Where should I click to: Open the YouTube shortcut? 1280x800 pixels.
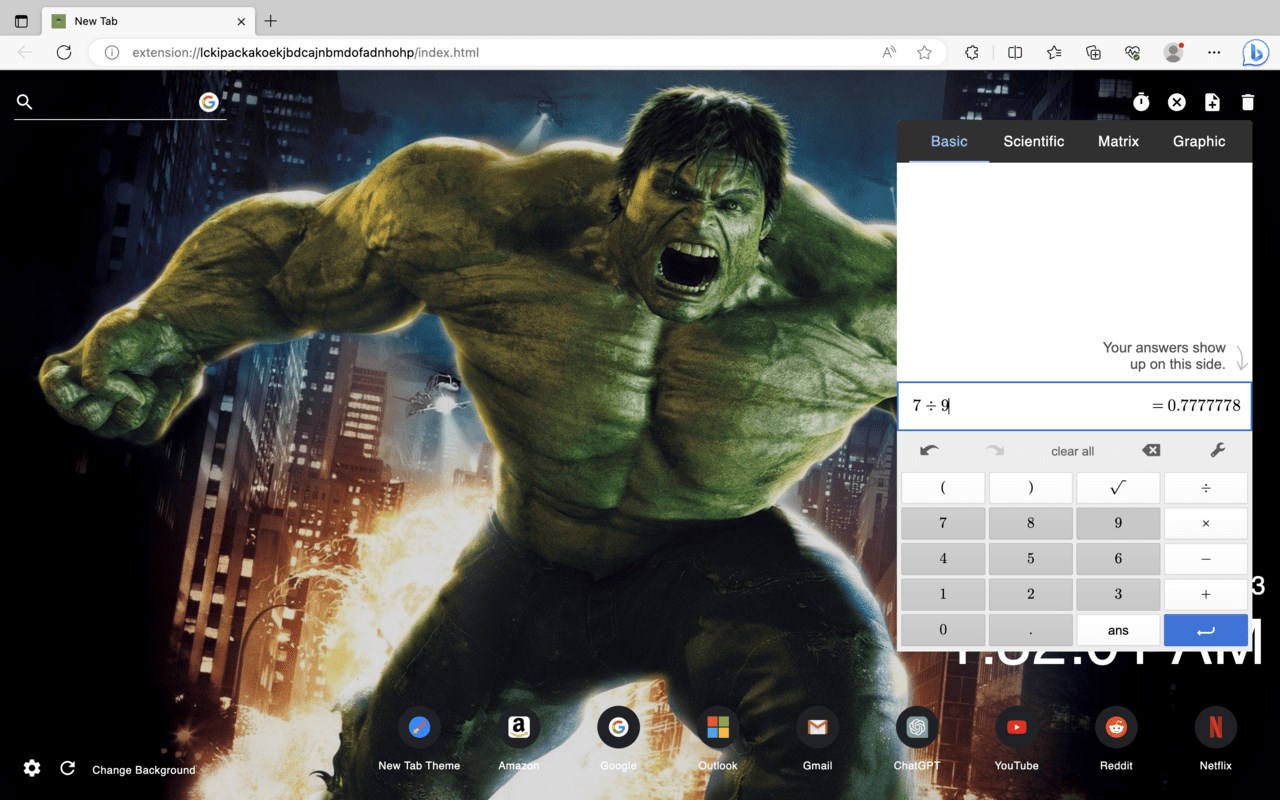1016,728
